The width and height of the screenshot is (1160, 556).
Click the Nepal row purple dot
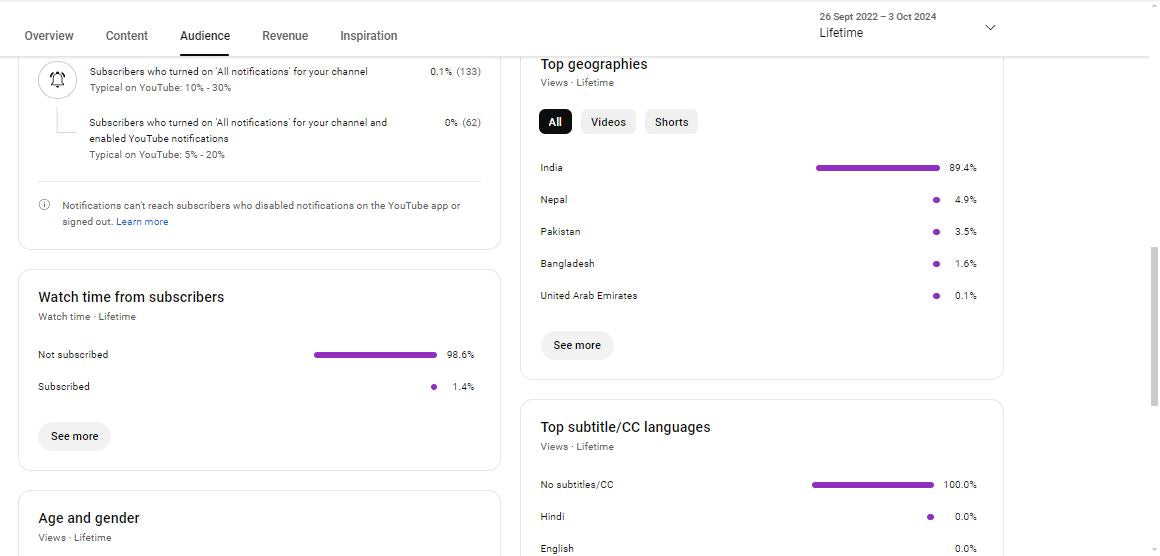pyautogui.click(x=936, y=200)
